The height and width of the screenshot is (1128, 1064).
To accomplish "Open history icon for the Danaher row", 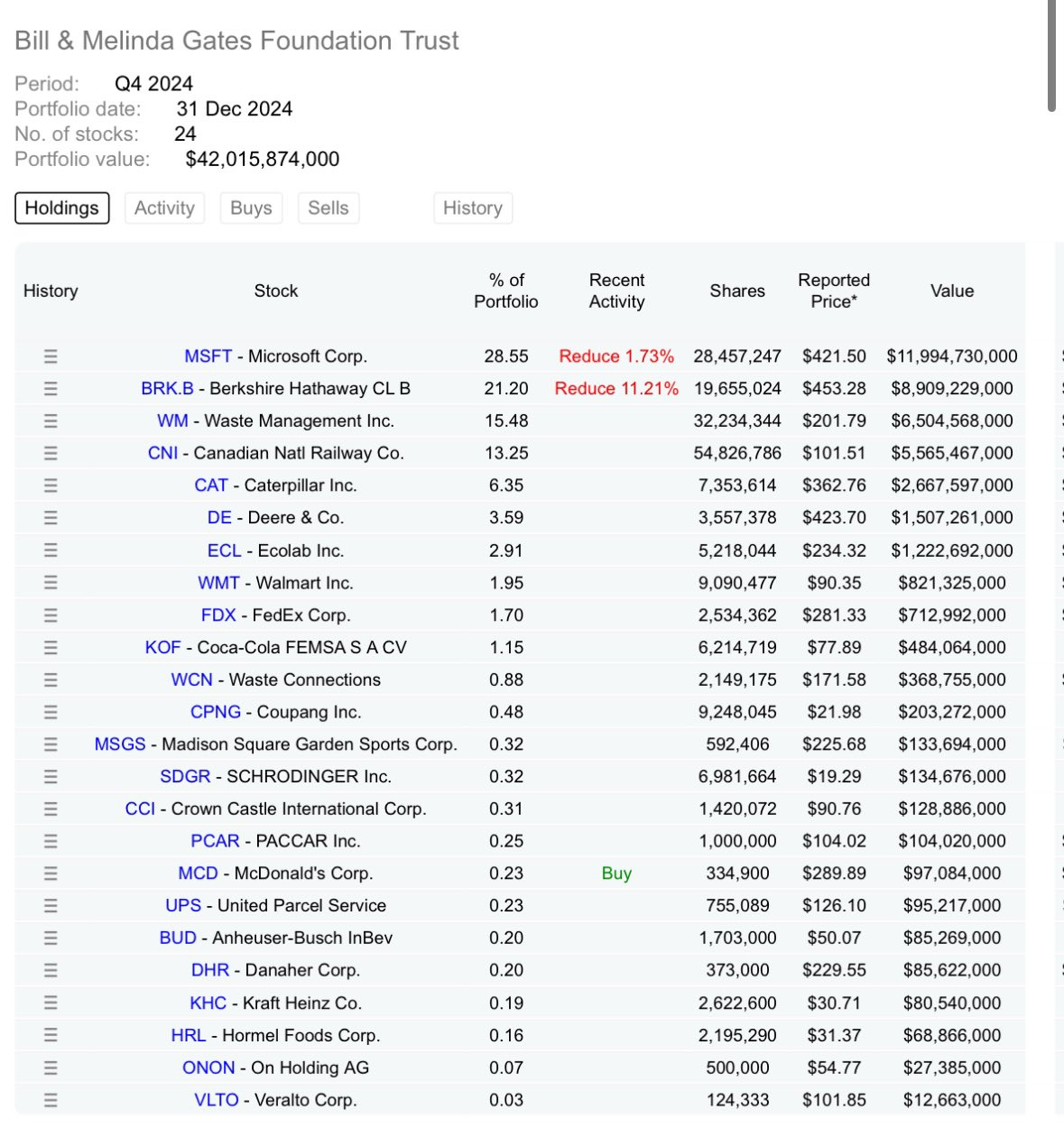I will (x=51, y=971).
